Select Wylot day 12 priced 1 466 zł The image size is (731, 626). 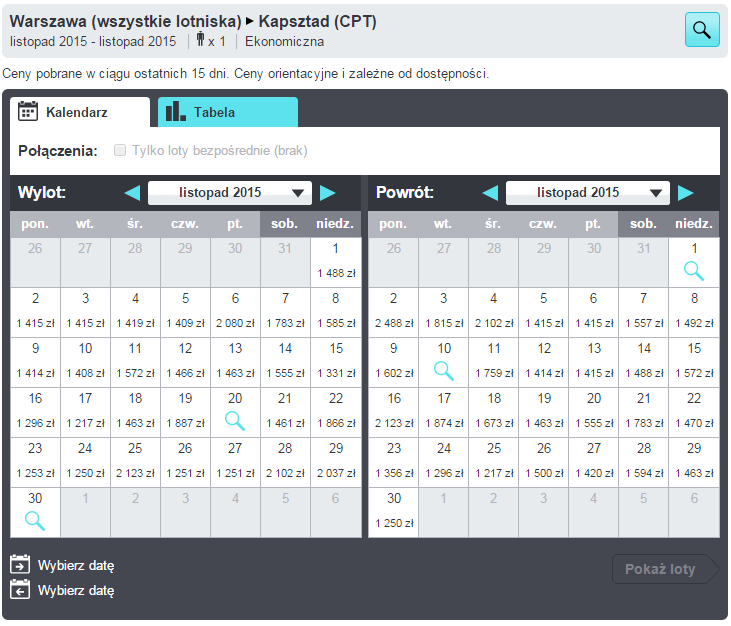pyautogui.click(x=186, y=362)
